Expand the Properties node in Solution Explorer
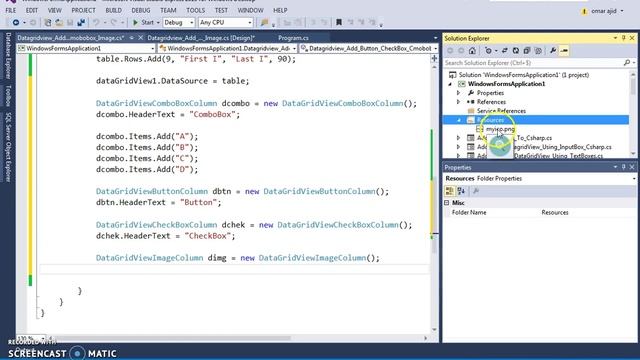The height and width of the screenshot is (360, 640). [458, 93]
